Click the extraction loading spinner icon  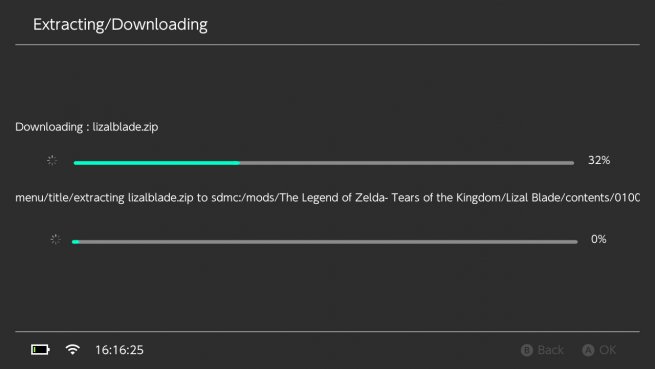[56, 239]
